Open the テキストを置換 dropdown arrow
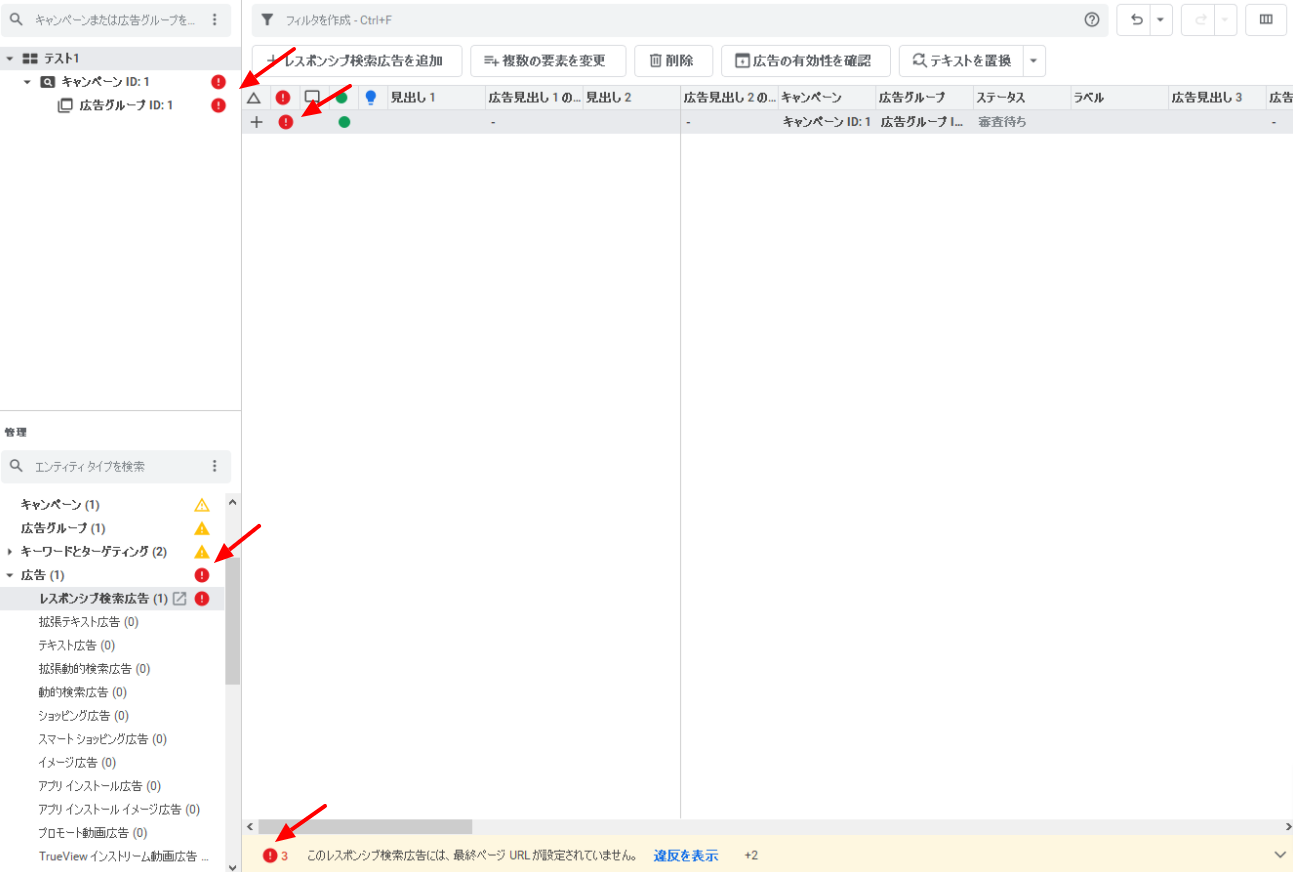This screenshot has width=1293, height=872. point(1034,61)
